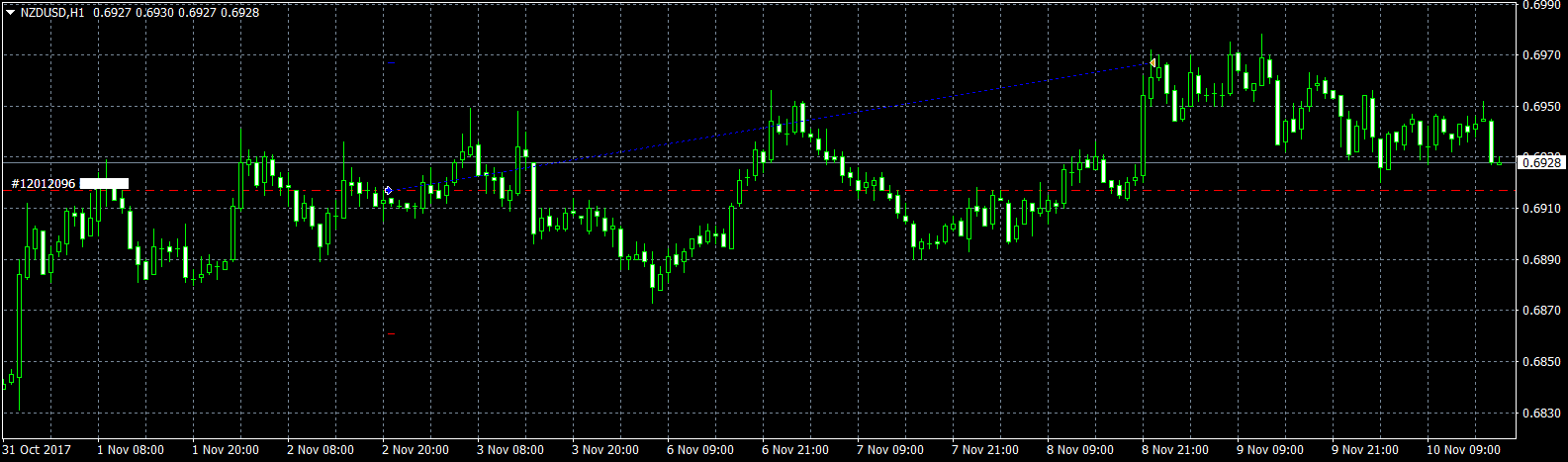
Task: Click the triangle arrow before NZDUSD,H1
Action: (11, 13)
